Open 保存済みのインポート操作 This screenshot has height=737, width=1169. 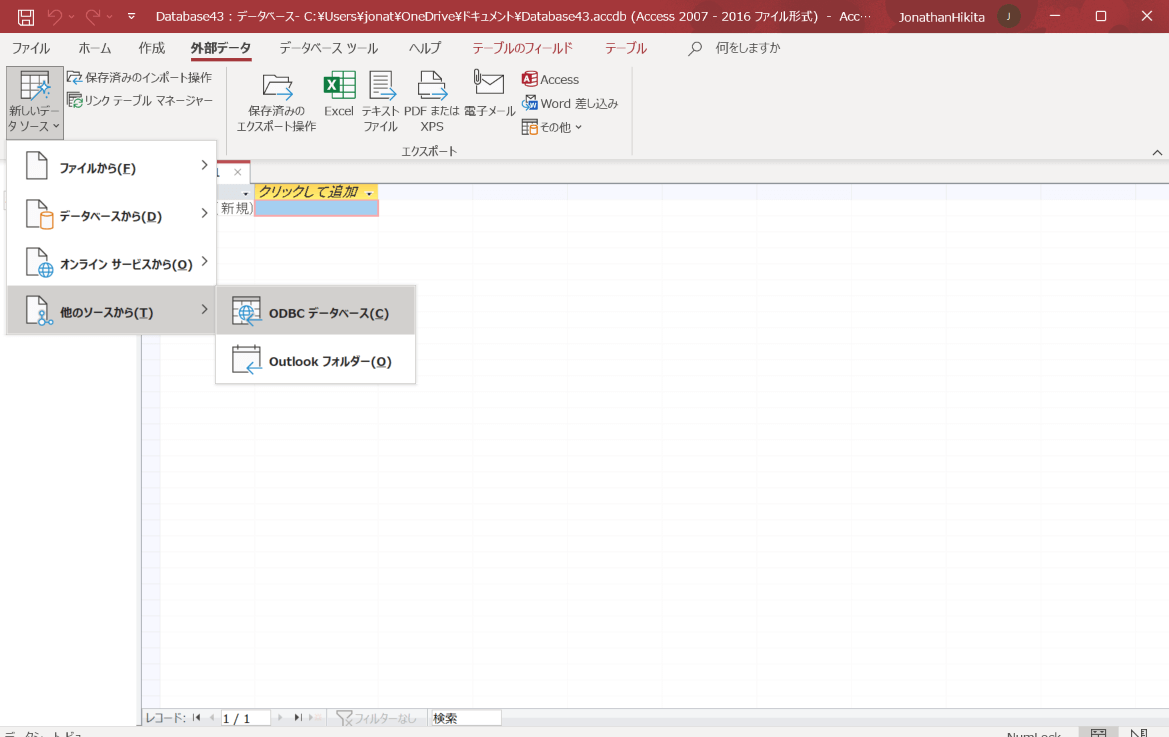(139, 78)
